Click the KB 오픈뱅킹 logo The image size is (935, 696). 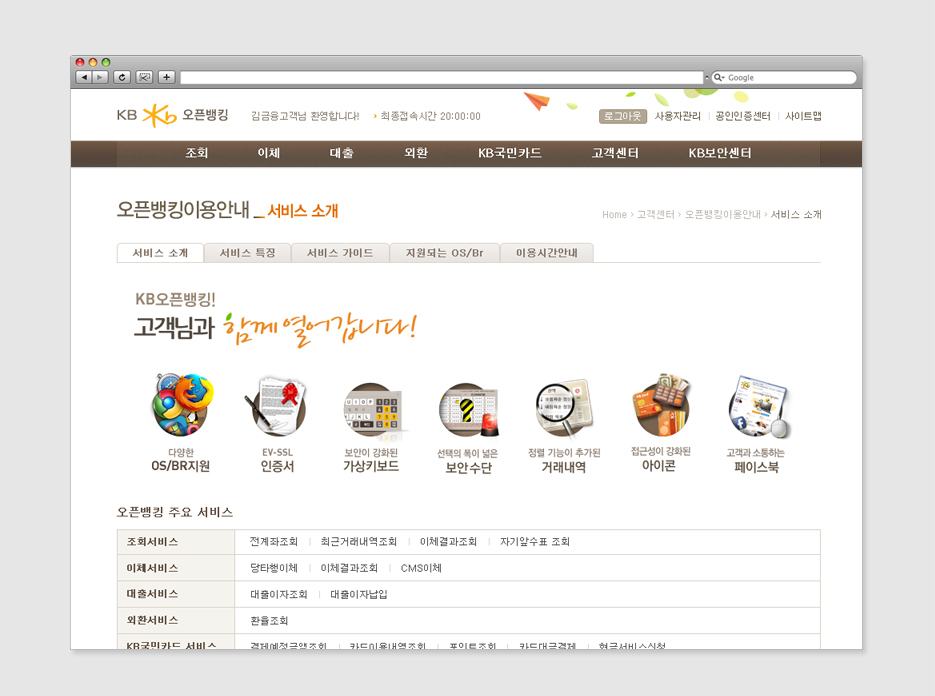(x=173, y=115)
